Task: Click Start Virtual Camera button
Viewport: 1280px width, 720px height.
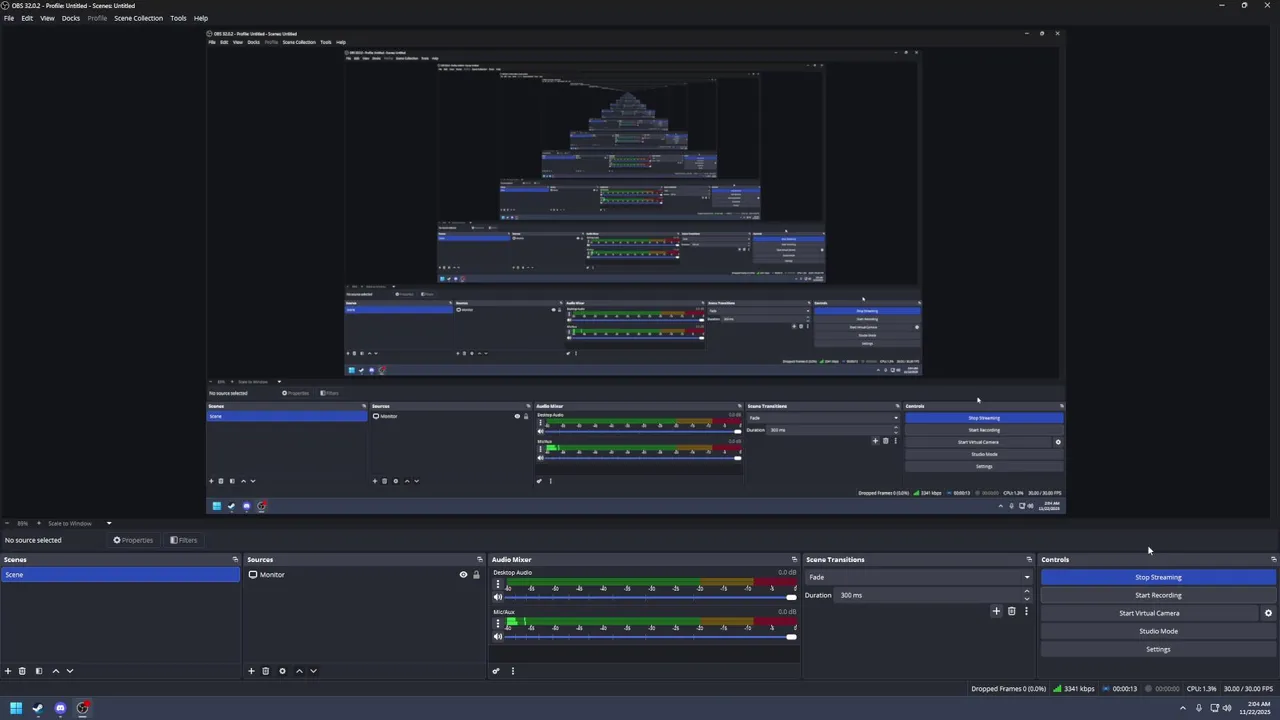Action: pos(1149,613)
